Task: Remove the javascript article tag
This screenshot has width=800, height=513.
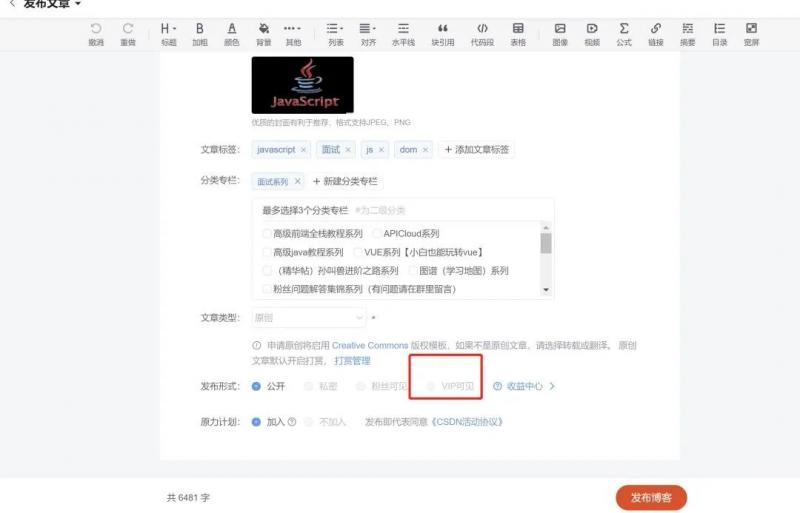Action: tap(304, 150)
